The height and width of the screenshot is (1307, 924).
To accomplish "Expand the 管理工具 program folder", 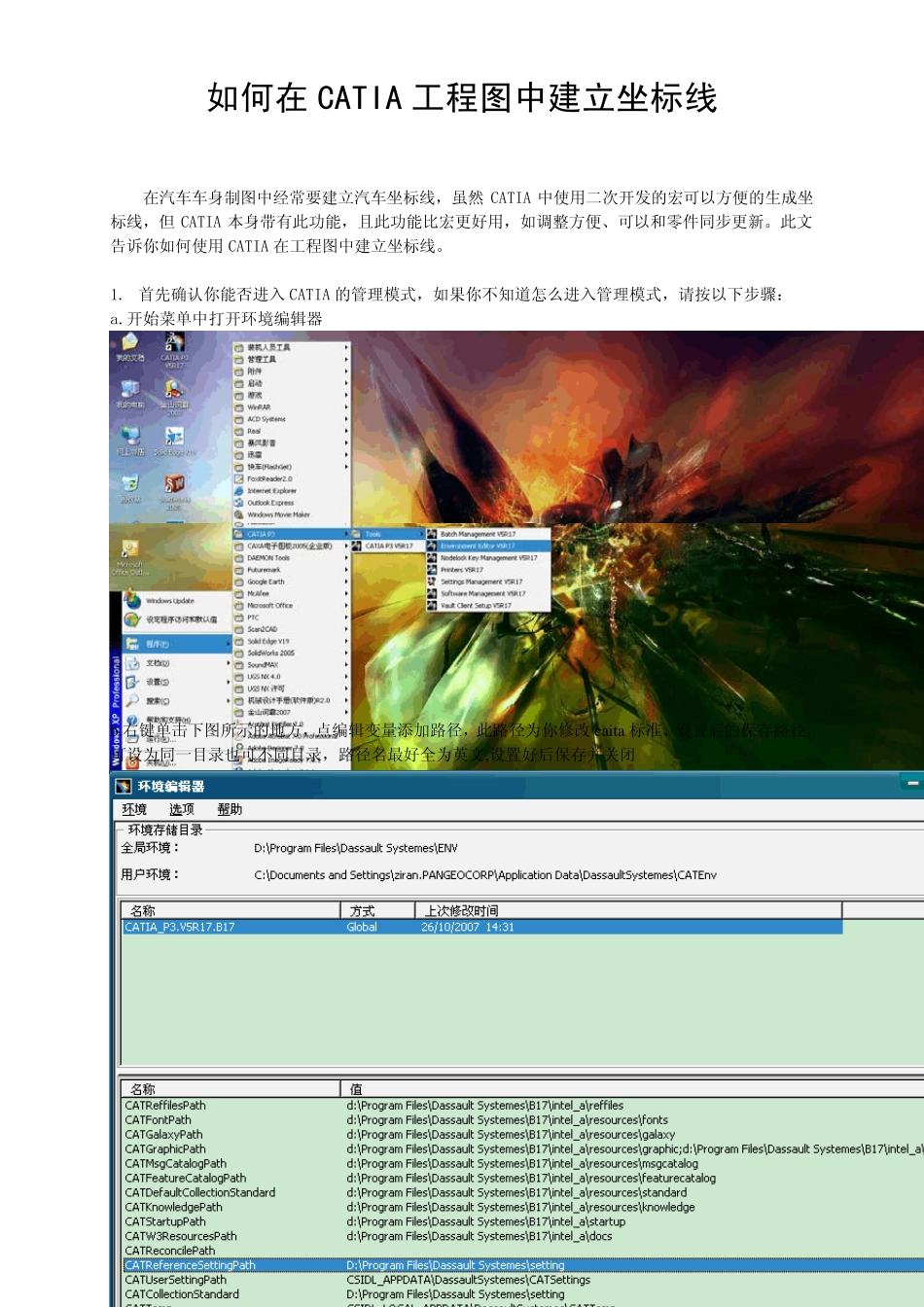I will pyautogui.click(x=292, y=360).
